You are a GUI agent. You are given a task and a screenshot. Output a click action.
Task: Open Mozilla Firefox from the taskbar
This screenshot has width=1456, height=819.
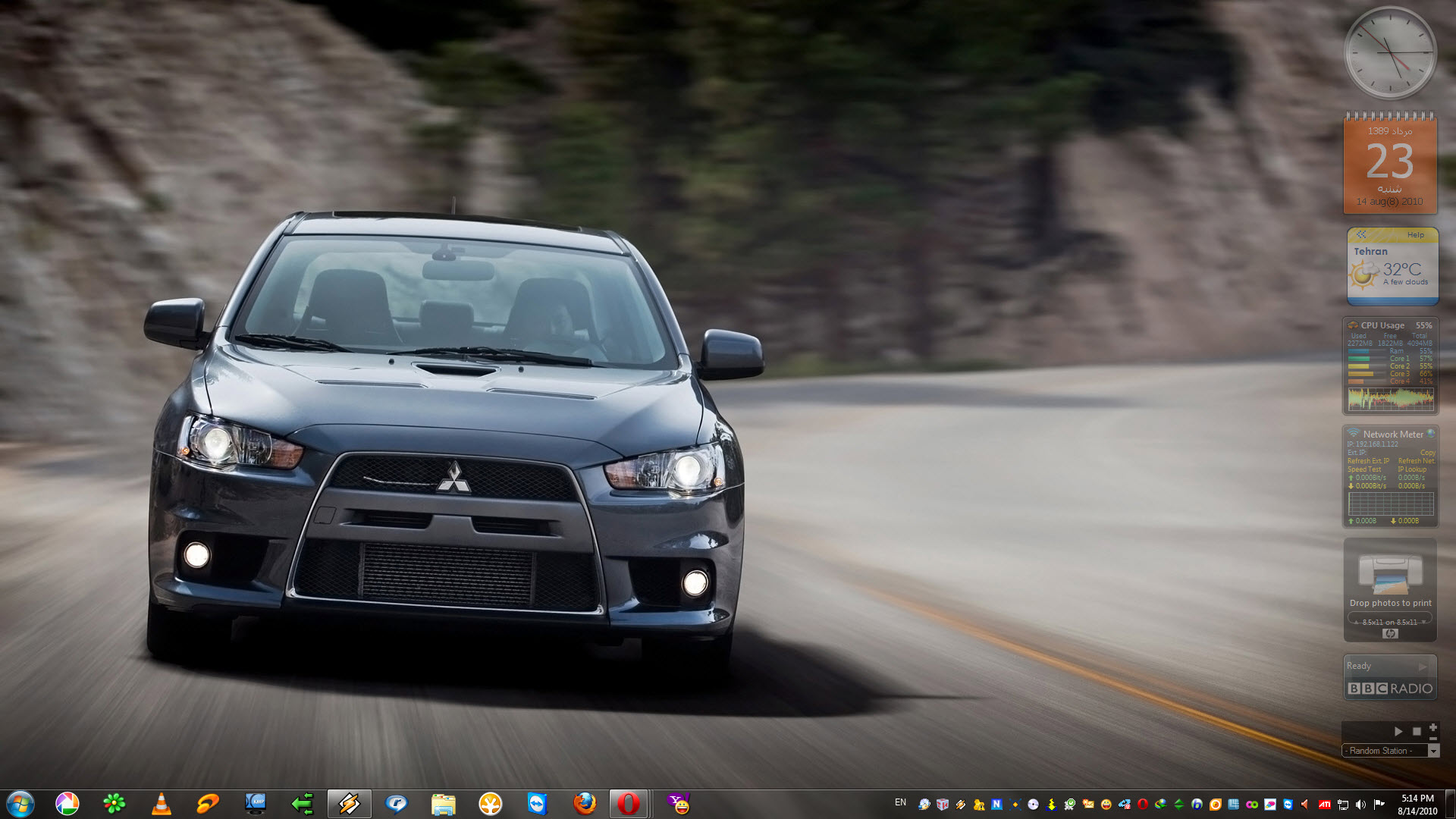tap(585, 804)
